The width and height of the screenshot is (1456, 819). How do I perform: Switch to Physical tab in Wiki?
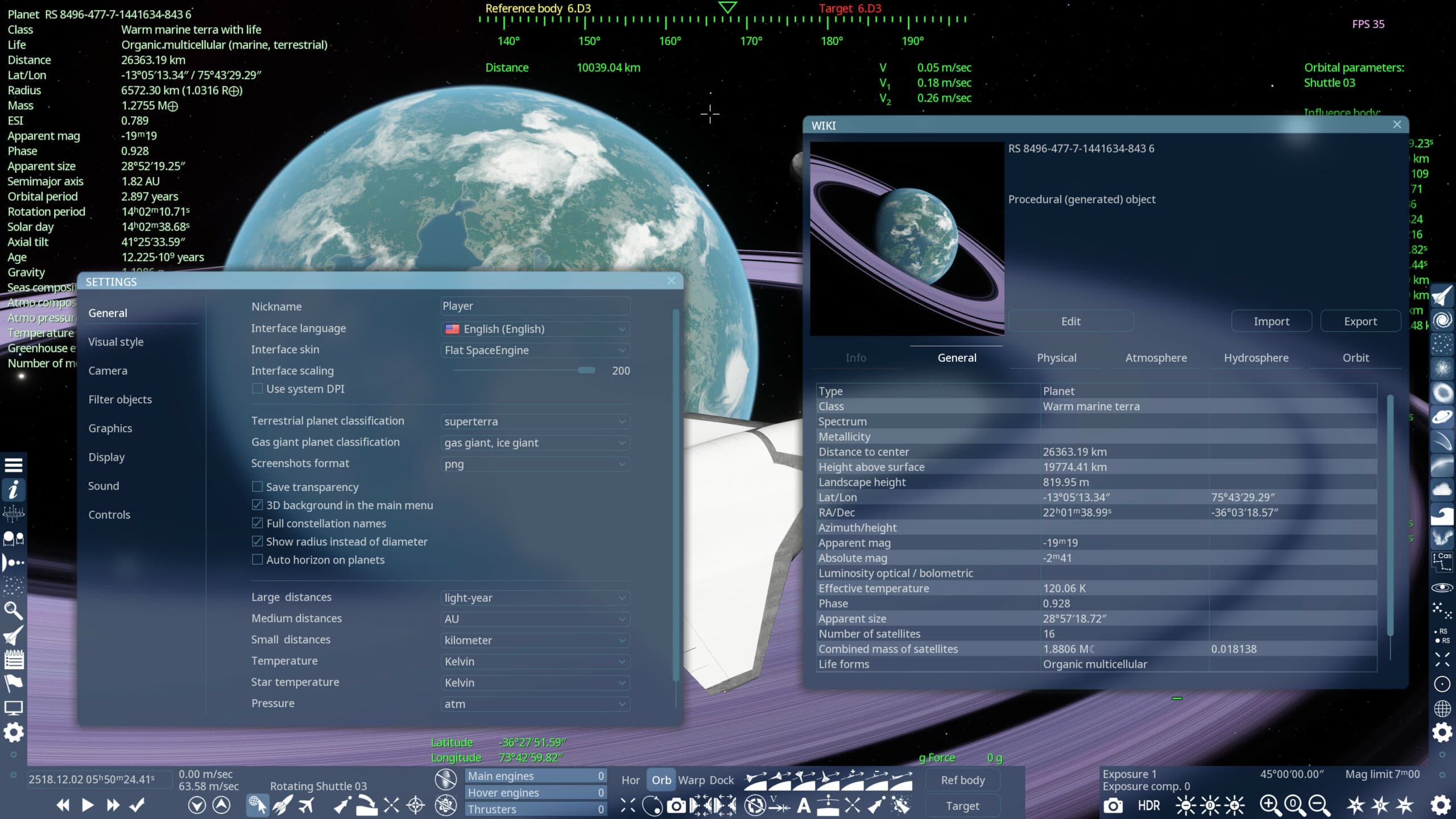tap(1056, 358)
